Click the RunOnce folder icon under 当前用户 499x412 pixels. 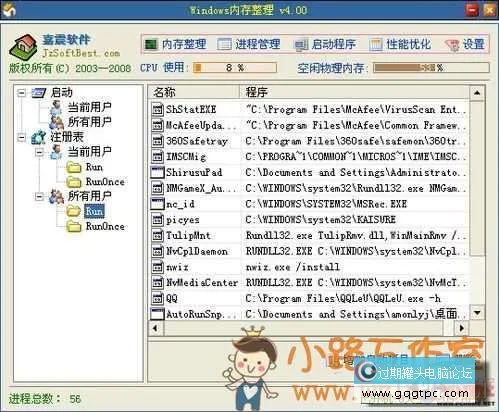tap(74, 182)
